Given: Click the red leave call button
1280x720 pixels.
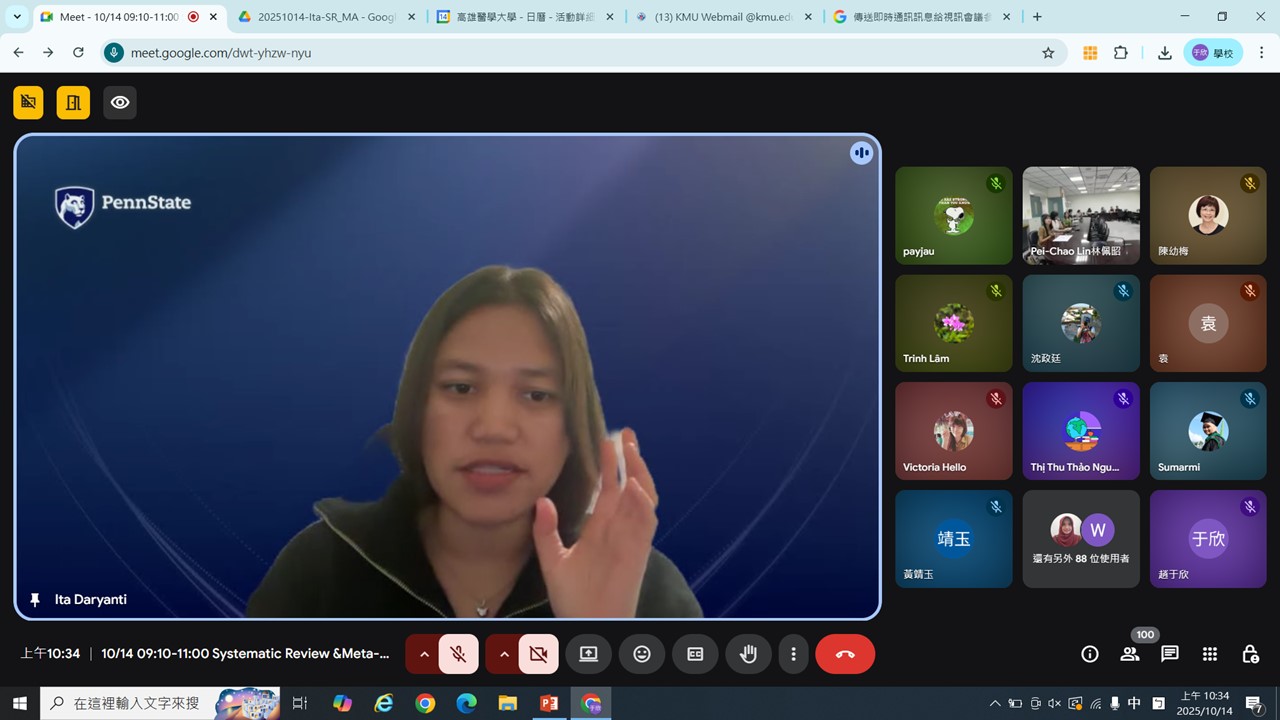Looking at the screenshot, I should 845,654.
